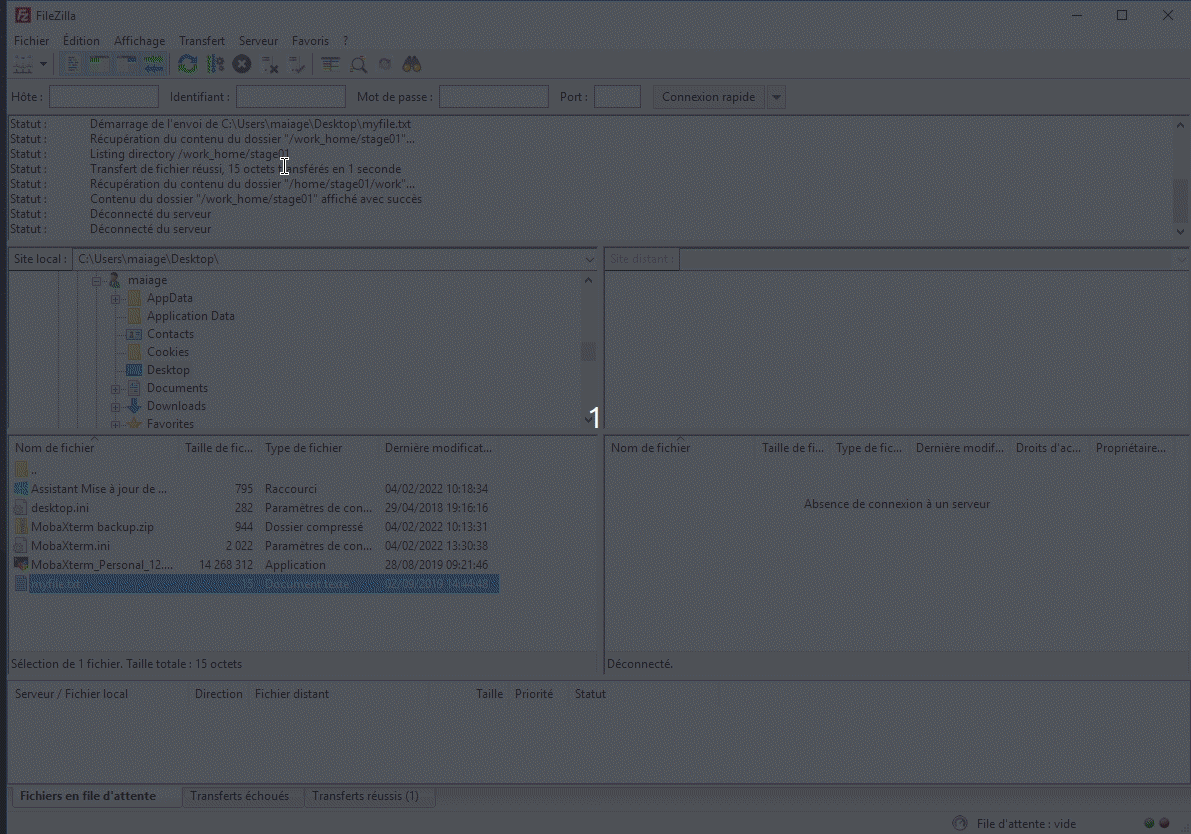Open the Site Manager icon

23,65
